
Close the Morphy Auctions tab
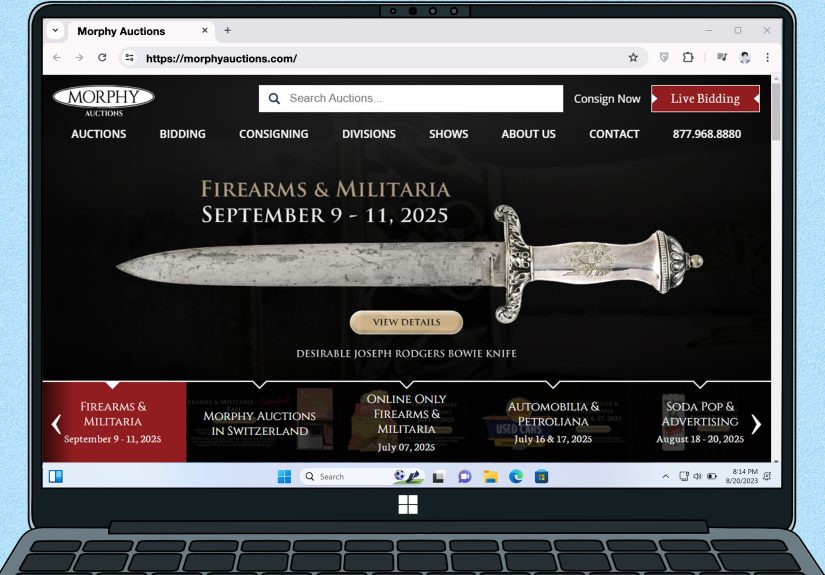205,31
